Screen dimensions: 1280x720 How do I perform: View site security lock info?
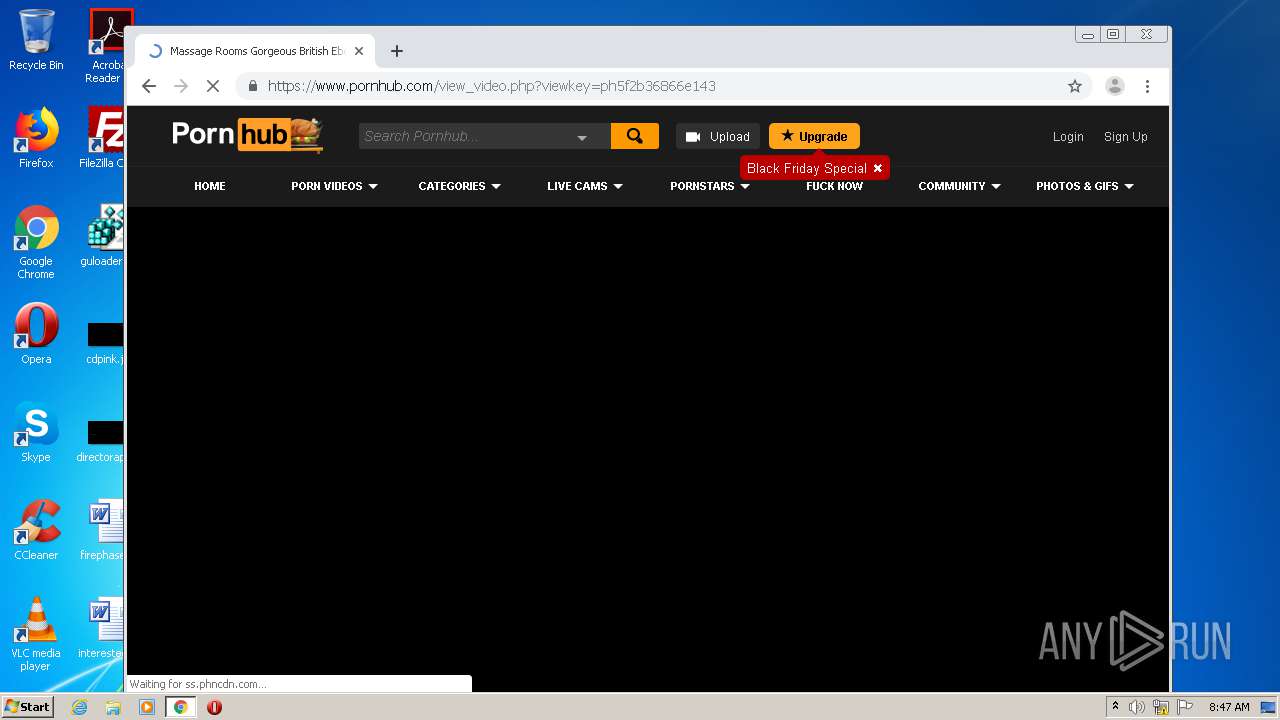tap(253, 86)
